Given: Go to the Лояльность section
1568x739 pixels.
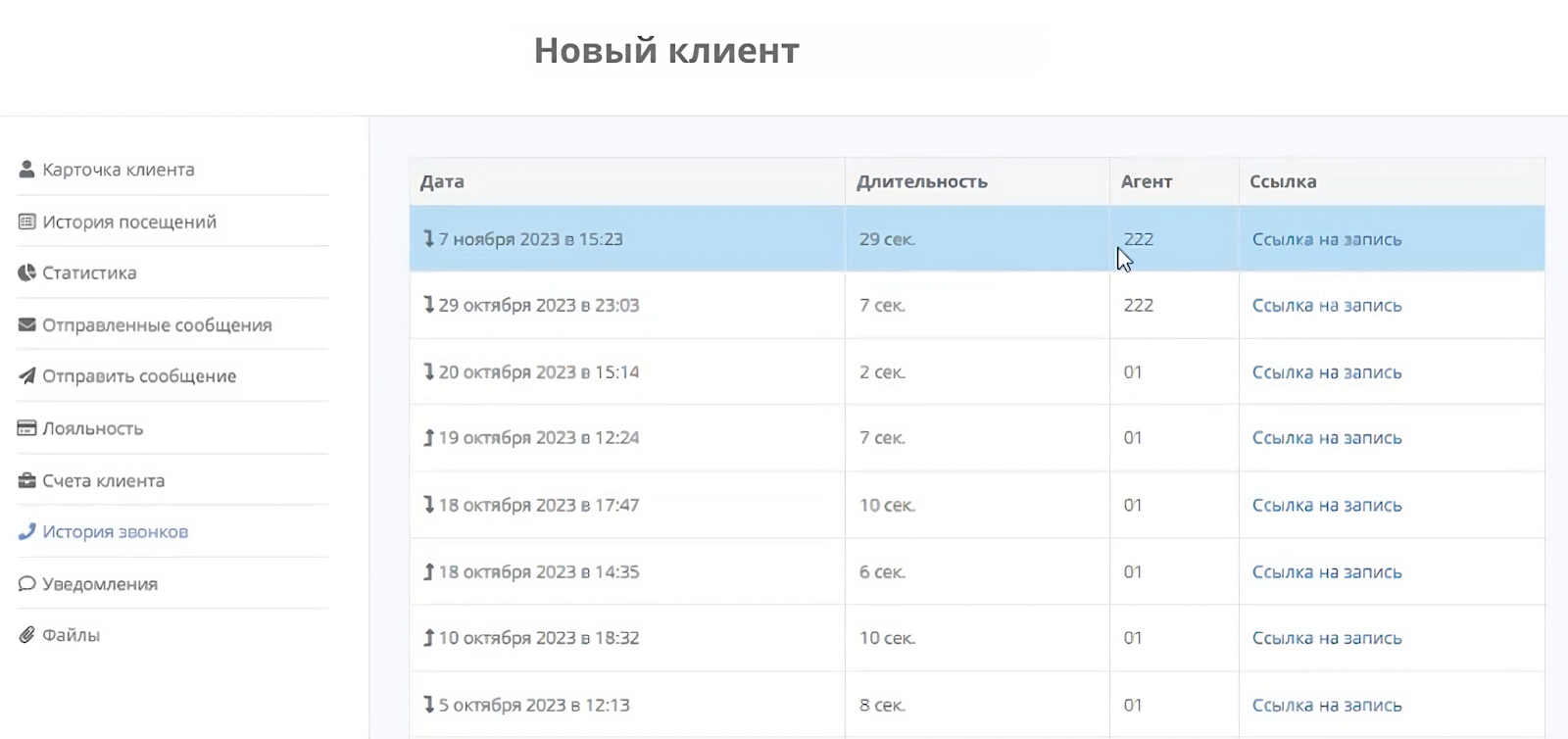Looking at the screenshot, I should pos(92,428).
